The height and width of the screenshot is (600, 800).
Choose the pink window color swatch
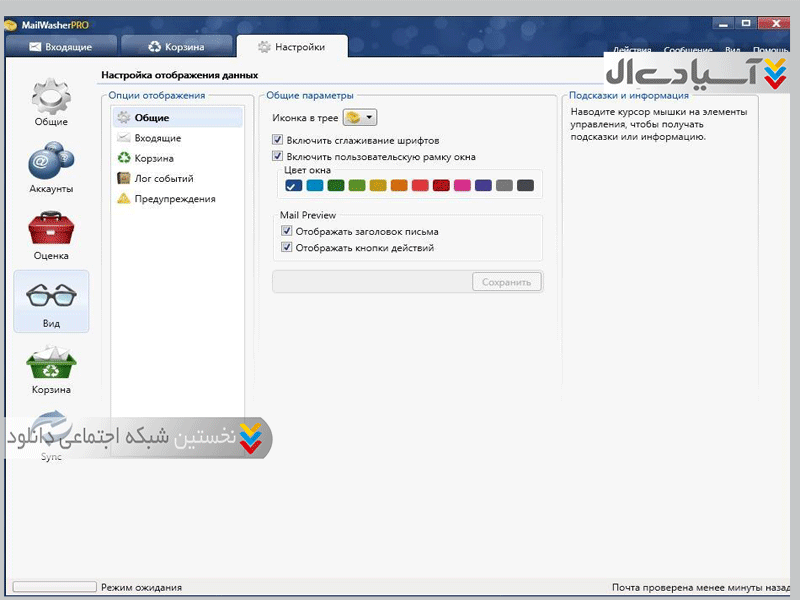[x=462, y=185]
